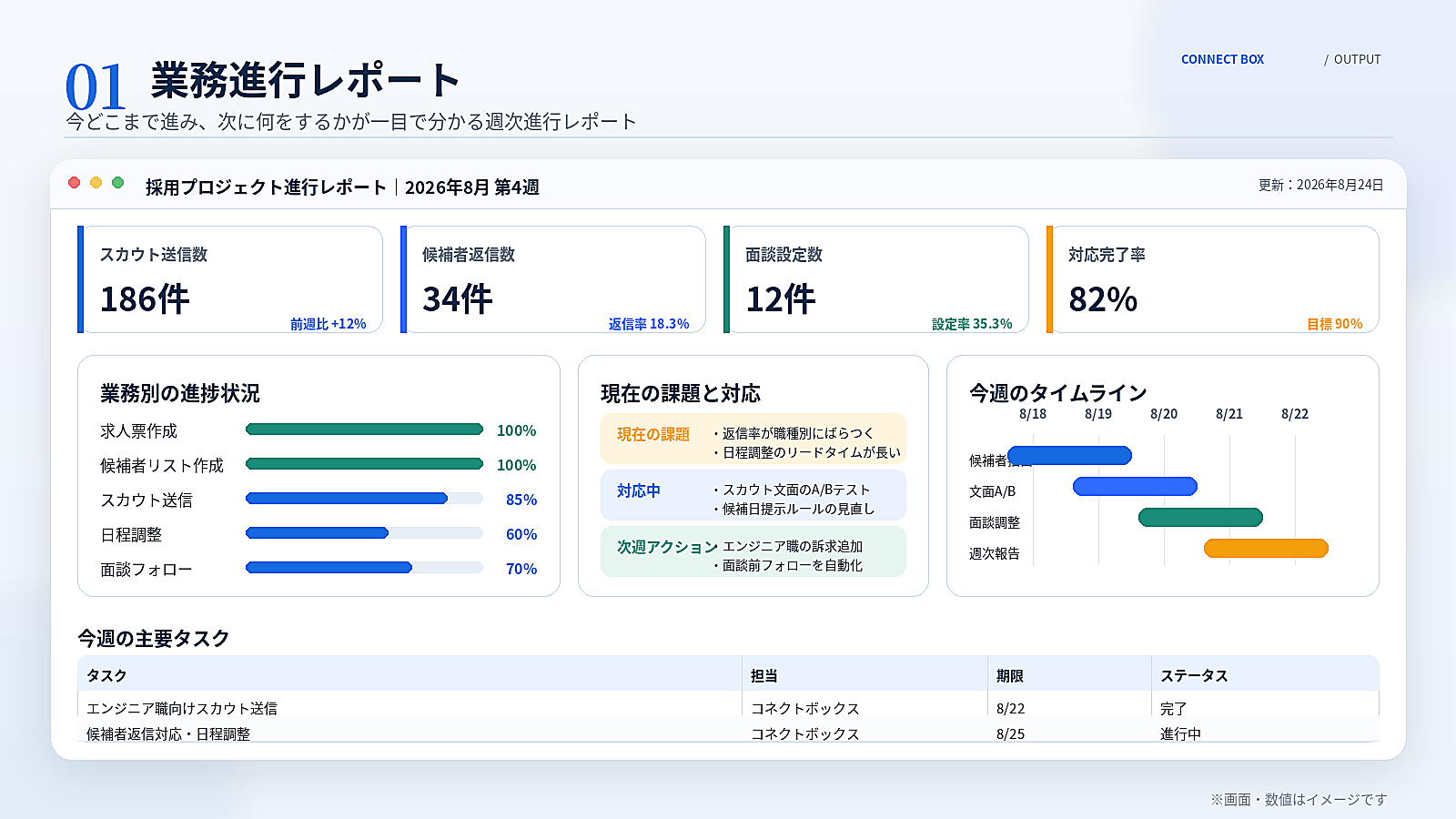Click the 8/18 timeline date label
The width and height of the screenshot is (1456, 819).
tap(1033, 414)
